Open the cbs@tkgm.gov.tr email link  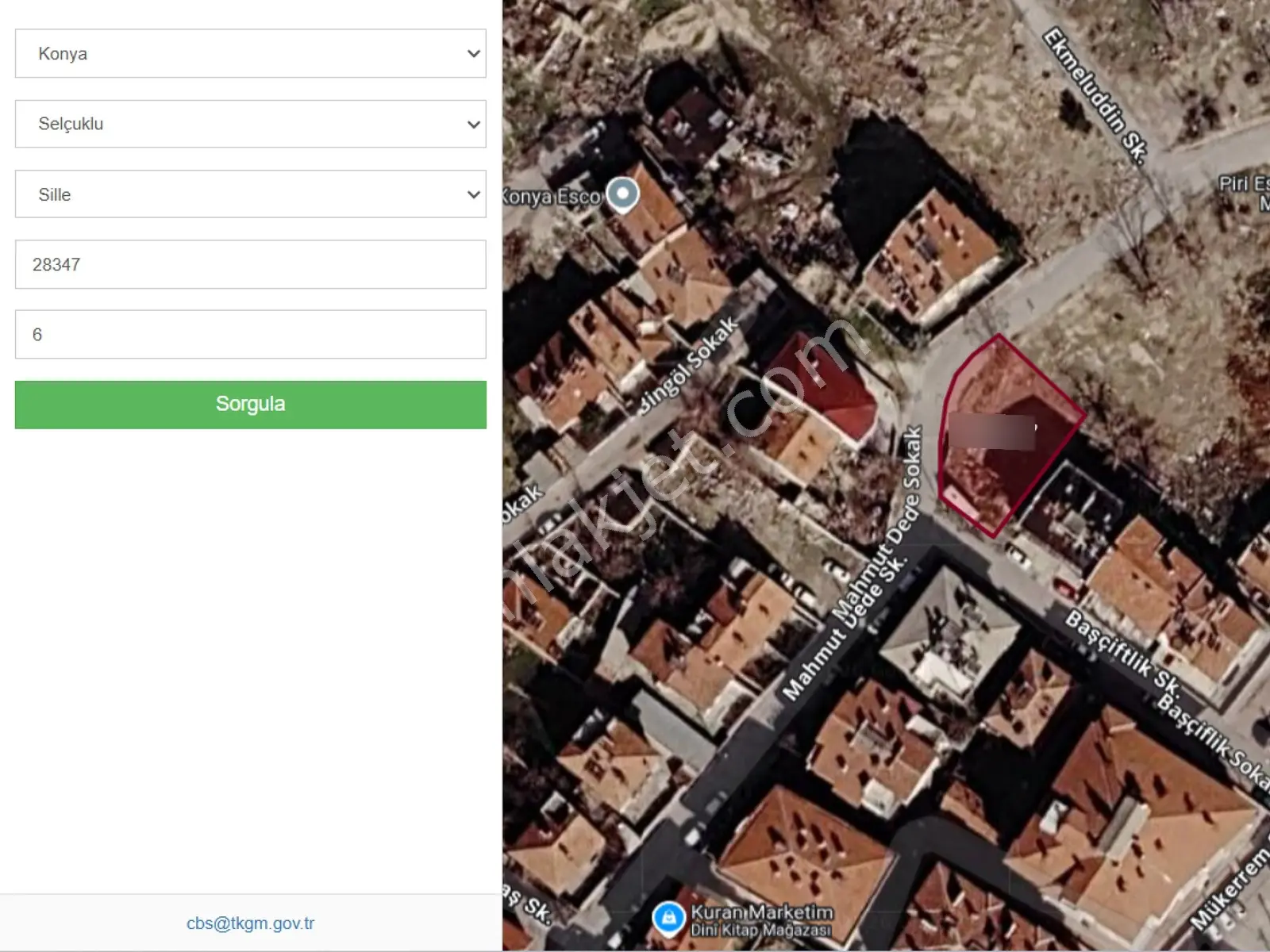click(250, 923)
